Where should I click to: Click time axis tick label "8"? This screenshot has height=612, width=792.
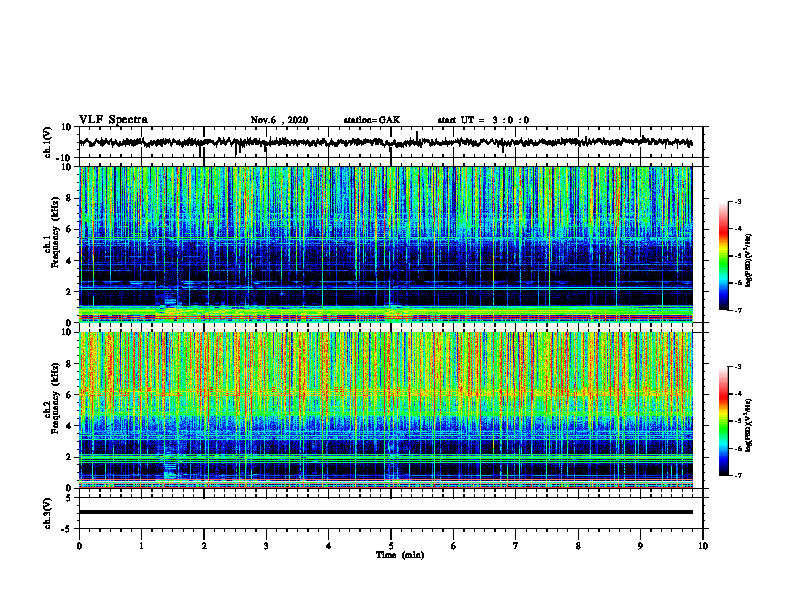578,546
